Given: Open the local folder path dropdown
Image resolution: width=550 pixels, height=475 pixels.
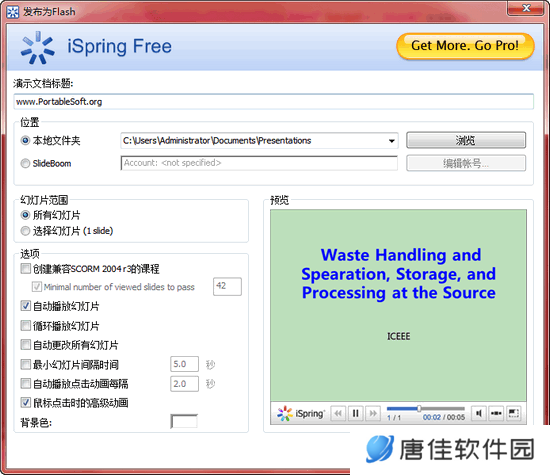Looking at the screenshot, I should (x=391, y=141).
